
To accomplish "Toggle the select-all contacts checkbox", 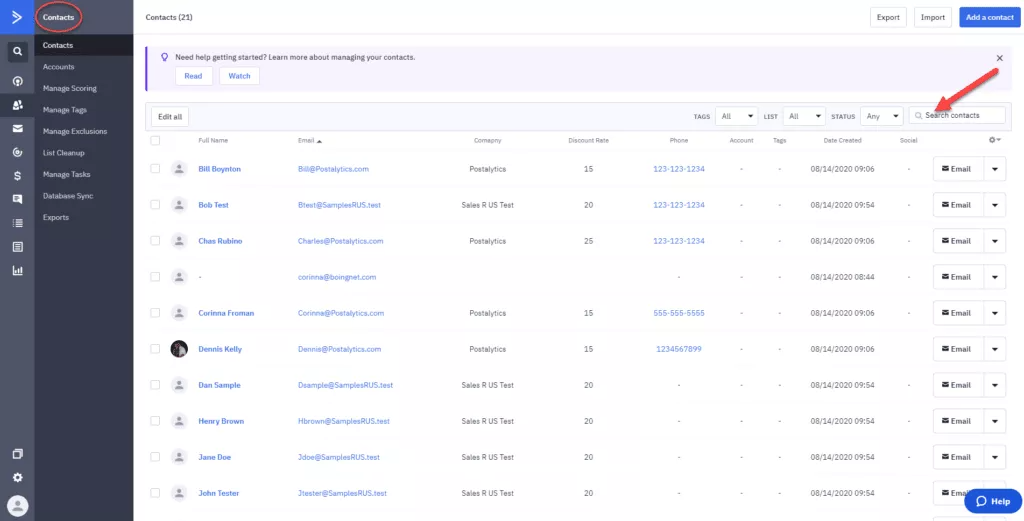I will pyautogui.click(x=155, y=140).
